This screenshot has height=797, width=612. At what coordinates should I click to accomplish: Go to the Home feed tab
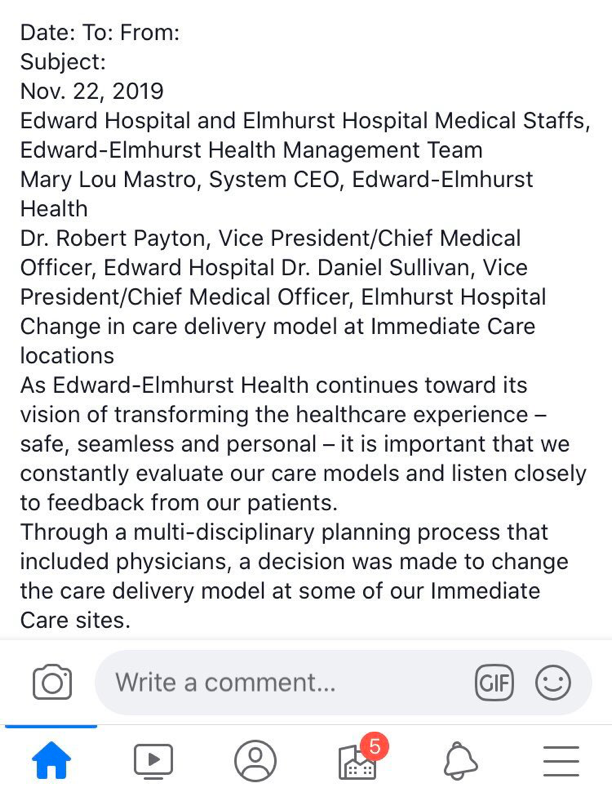pyautogui.click(x=52, y=761)
